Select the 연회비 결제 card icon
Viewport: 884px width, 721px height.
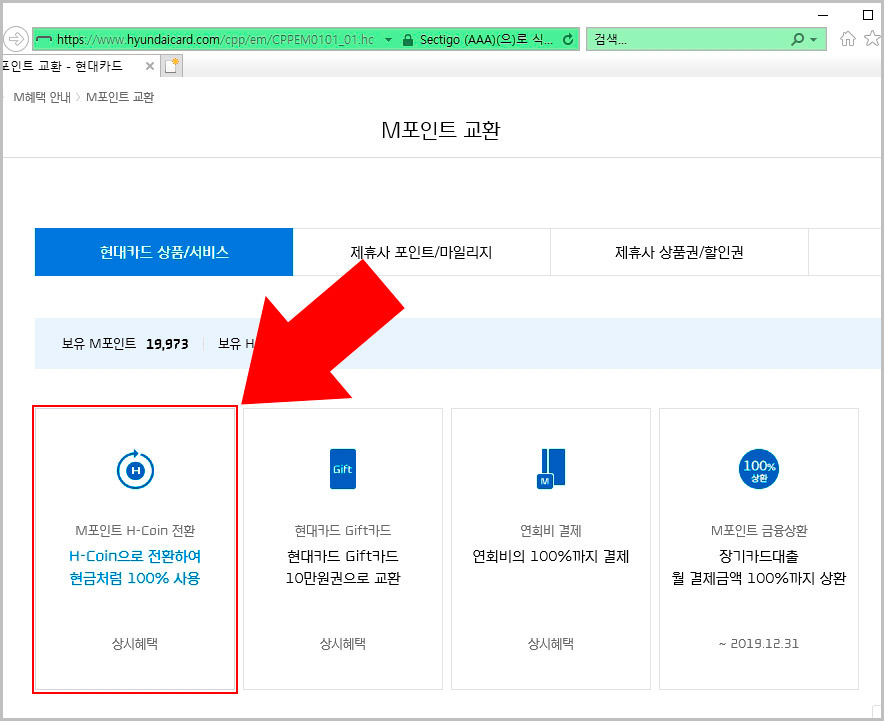tap(549, 467)
